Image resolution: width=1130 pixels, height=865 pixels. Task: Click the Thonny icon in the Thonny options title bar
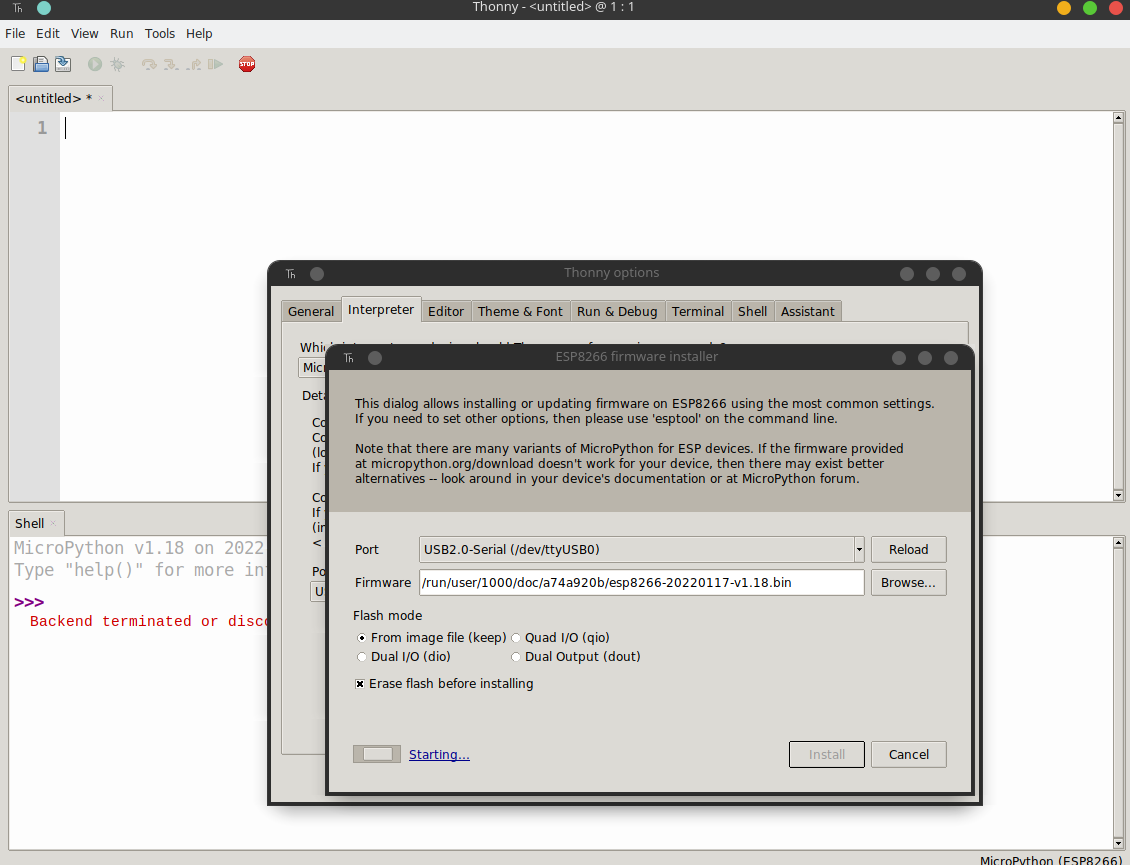[290, 274]
